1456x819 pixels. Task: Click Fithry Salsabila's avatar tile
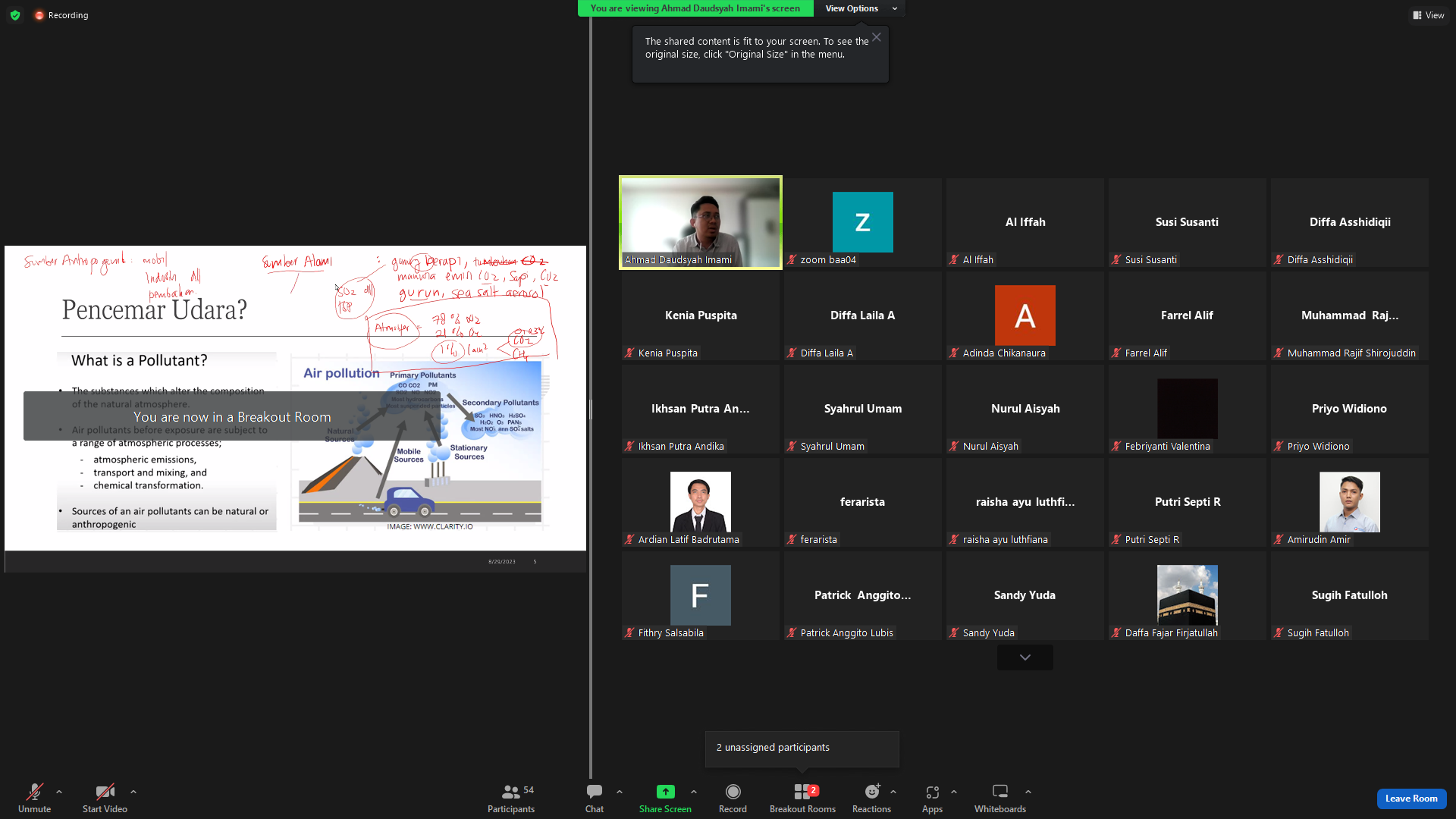(x=700, y=595)
